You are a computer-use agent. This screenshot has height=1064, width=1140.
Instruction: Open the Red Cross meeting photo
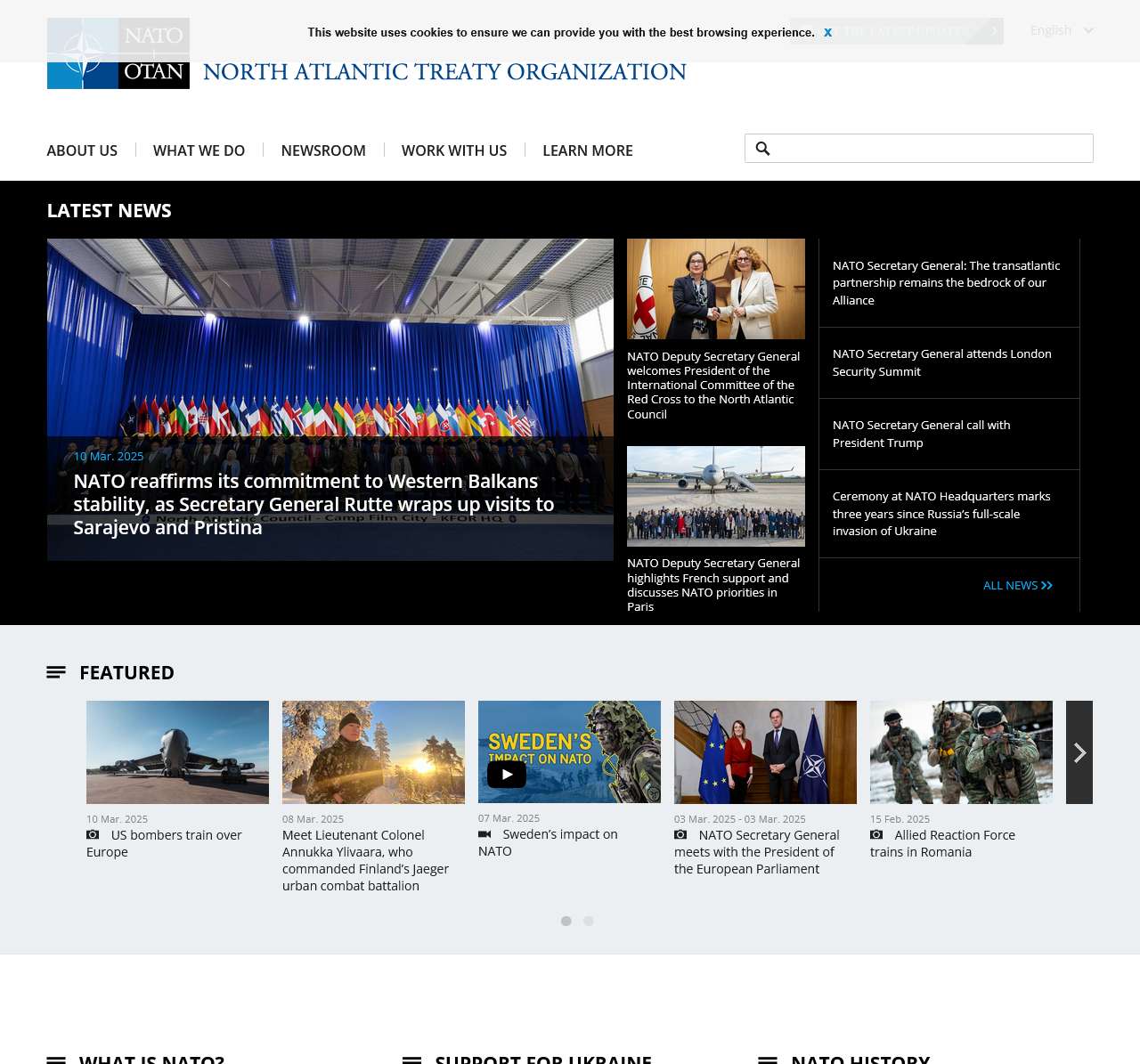716,288
